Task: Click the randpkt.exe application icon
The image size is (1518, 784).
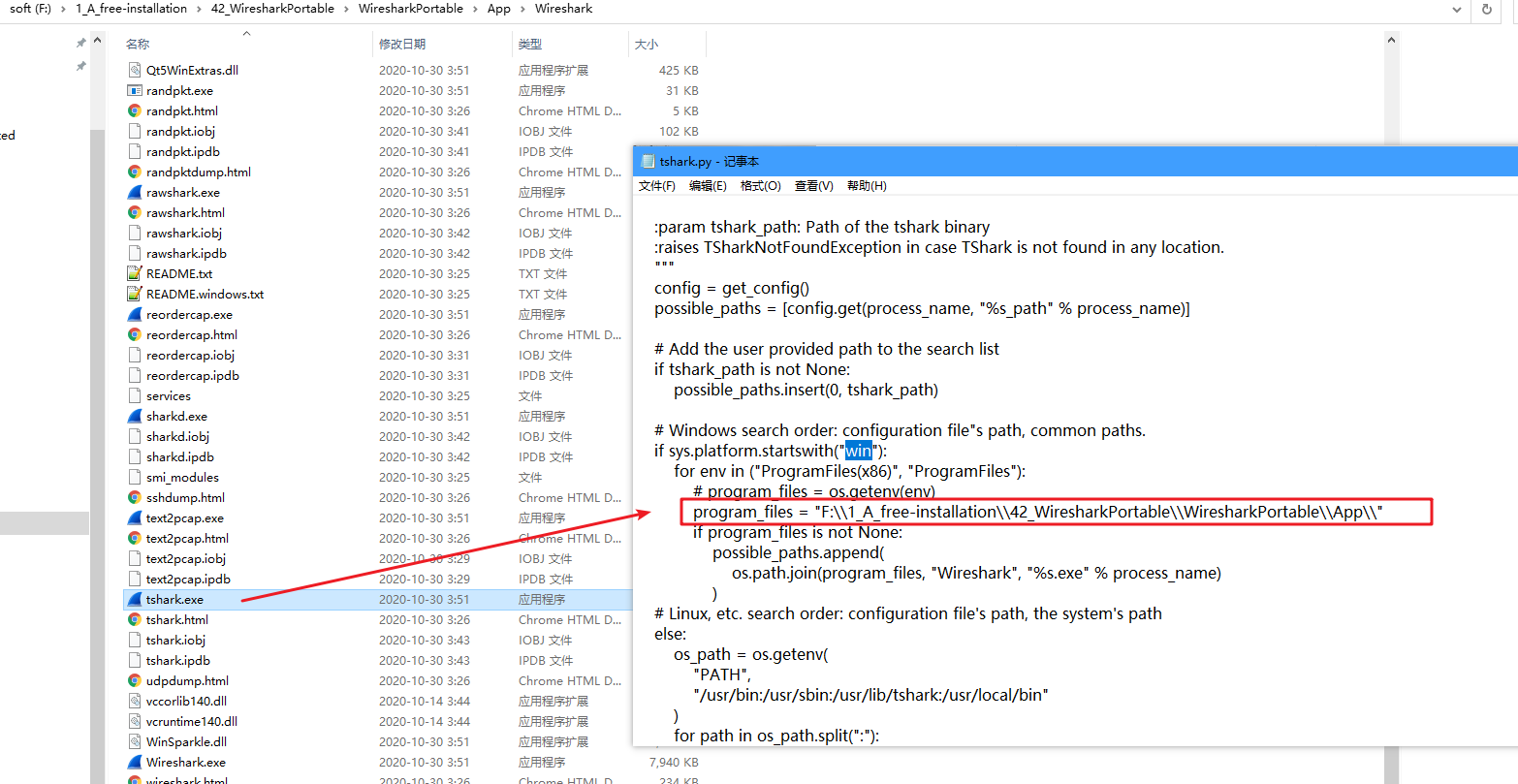Action: click(135, 90)
